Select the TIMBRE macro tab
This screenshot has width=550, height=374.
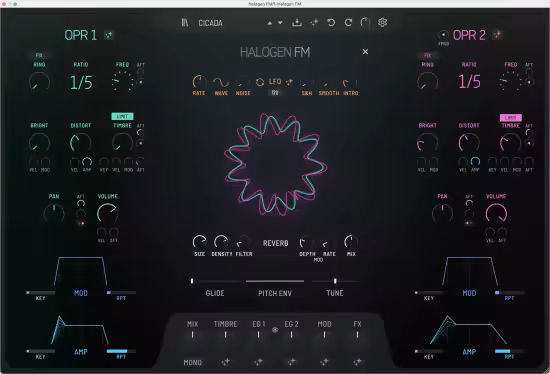tap(226, 324)
